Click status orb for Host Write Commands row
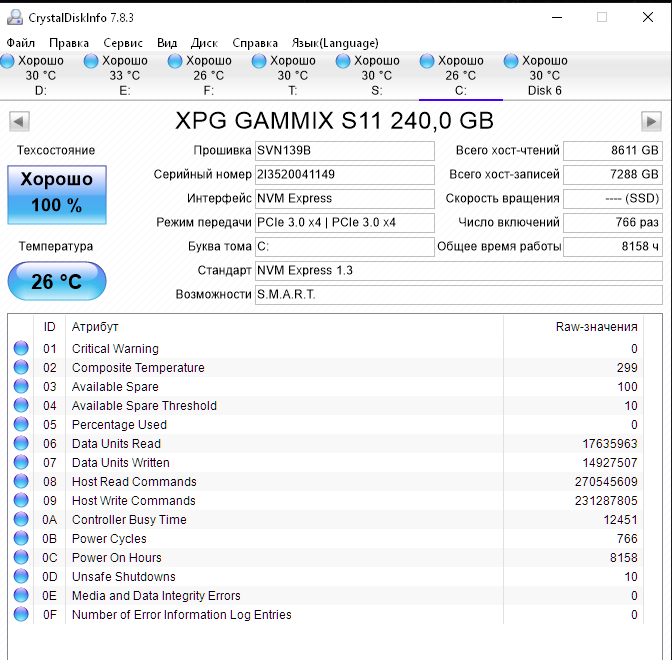The image size is (672, 660). pyautogui.click(x=21, y=500)
